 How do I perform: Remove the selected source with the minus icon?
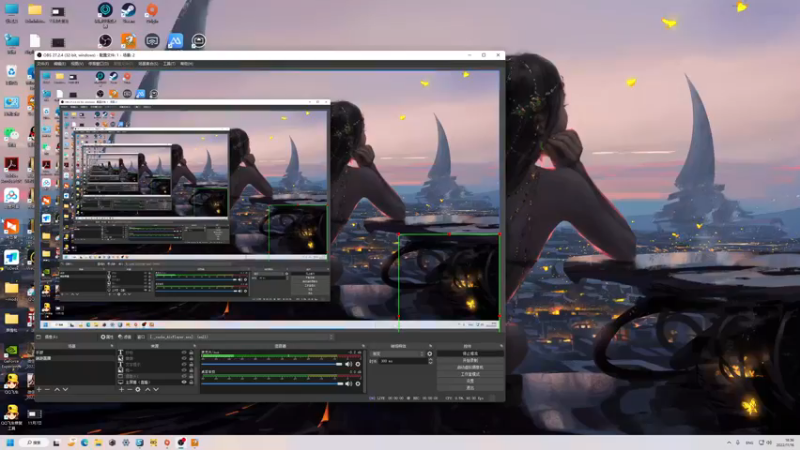(130, 389)
